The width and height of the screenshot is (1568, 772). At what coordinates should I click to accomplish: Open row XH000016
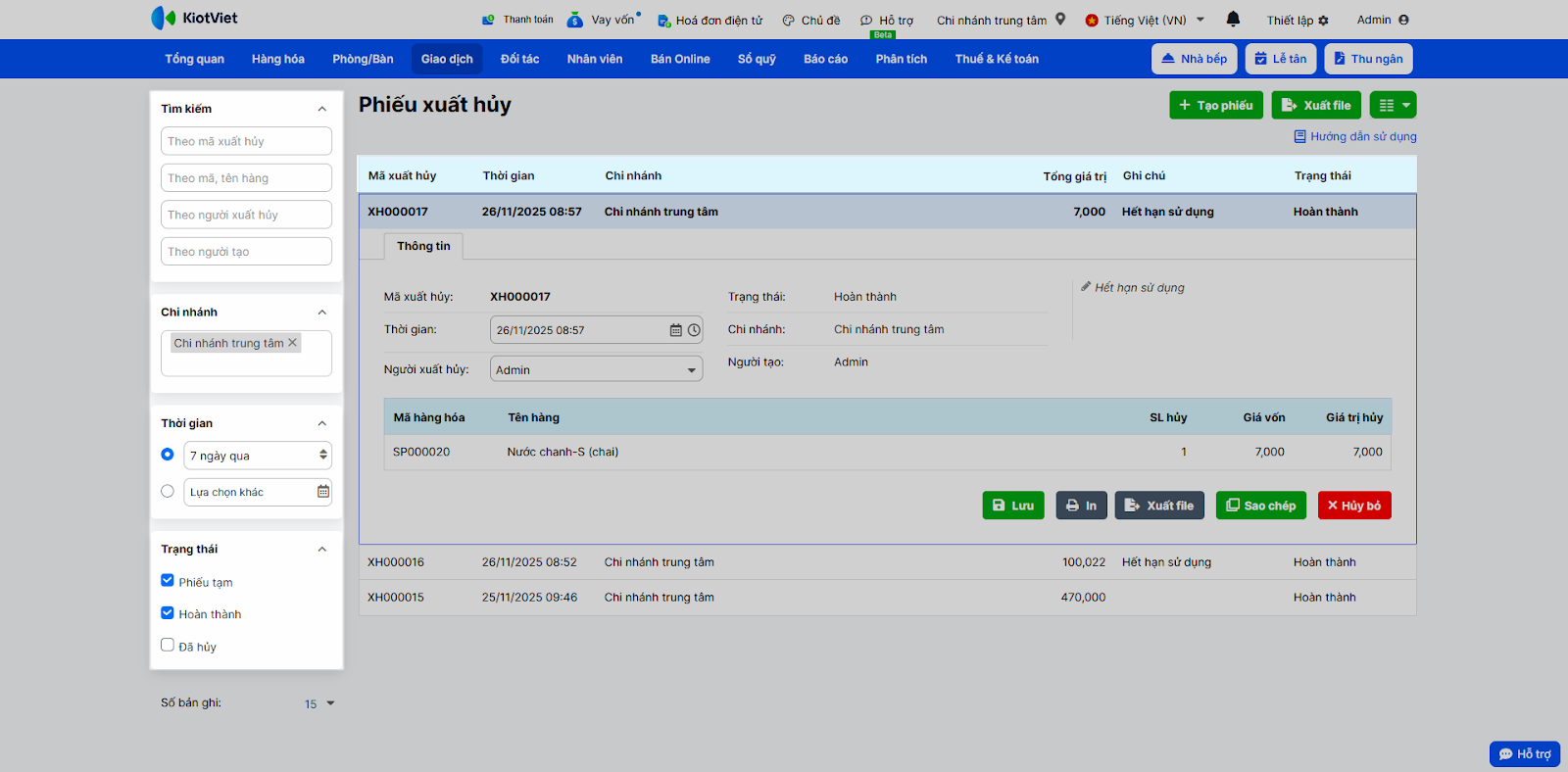(887, 562)
